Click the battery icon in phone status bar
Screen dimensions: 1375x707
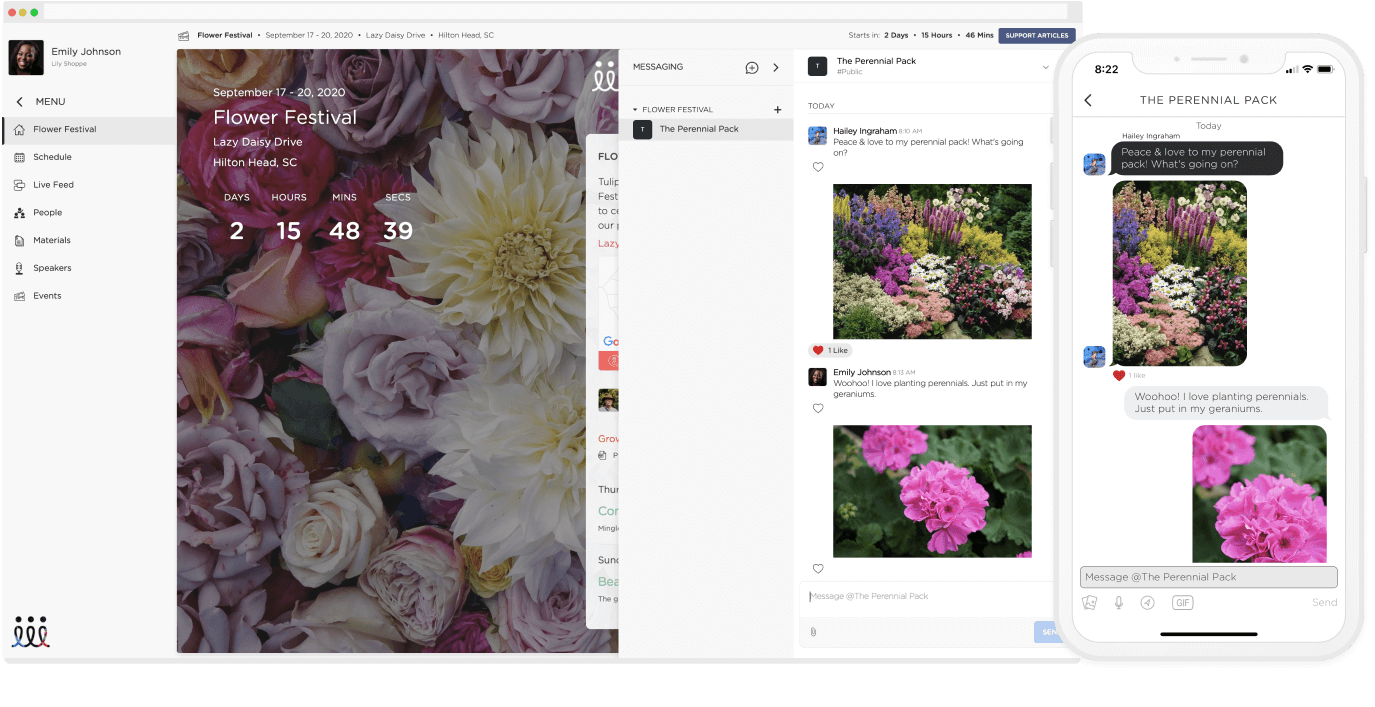click(1325, 69)
